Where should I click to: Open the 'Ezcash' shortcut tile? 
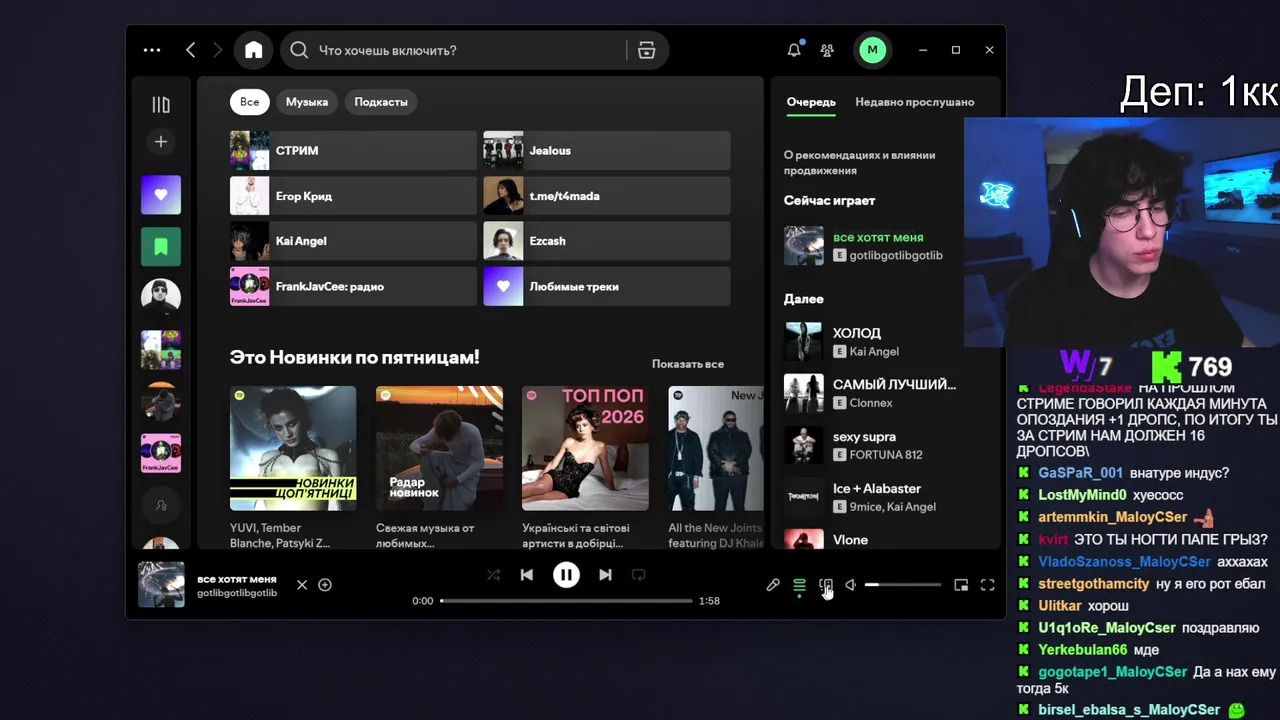coord(607,241)
